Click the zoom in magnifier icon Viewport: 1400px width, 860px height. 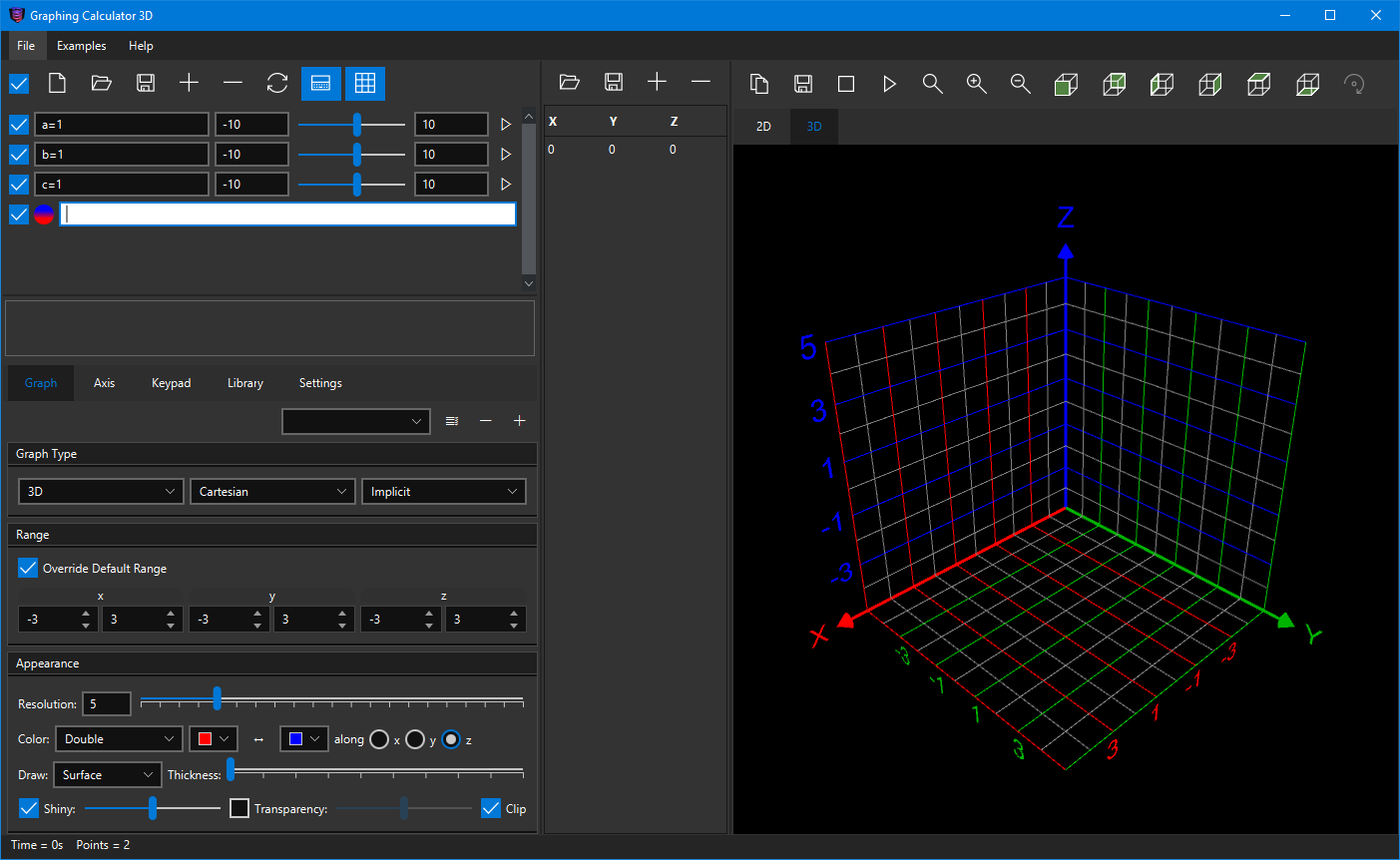976,85
